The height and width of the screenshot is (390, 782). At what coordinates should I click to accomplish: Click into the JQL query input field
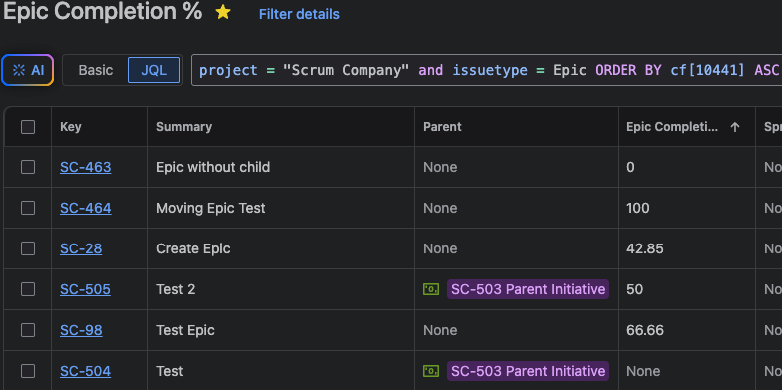pos(487,70)
